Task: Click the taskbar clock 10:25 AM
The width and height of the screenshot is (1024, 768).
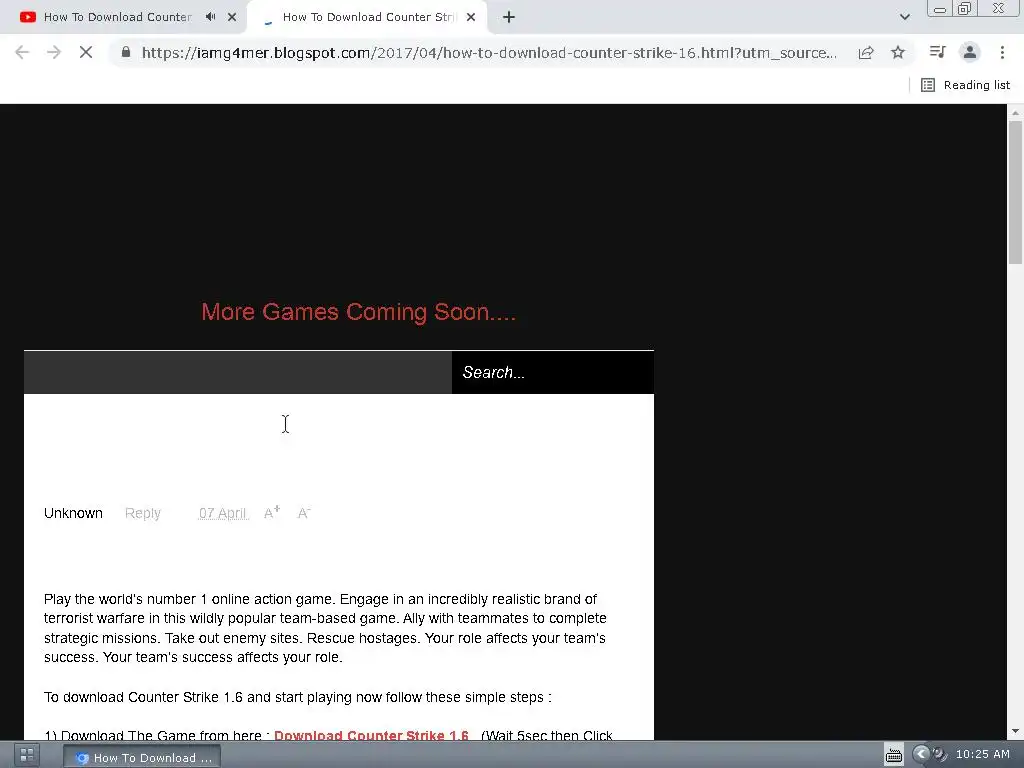Action: pyautogui.click(x=983, y=754)
